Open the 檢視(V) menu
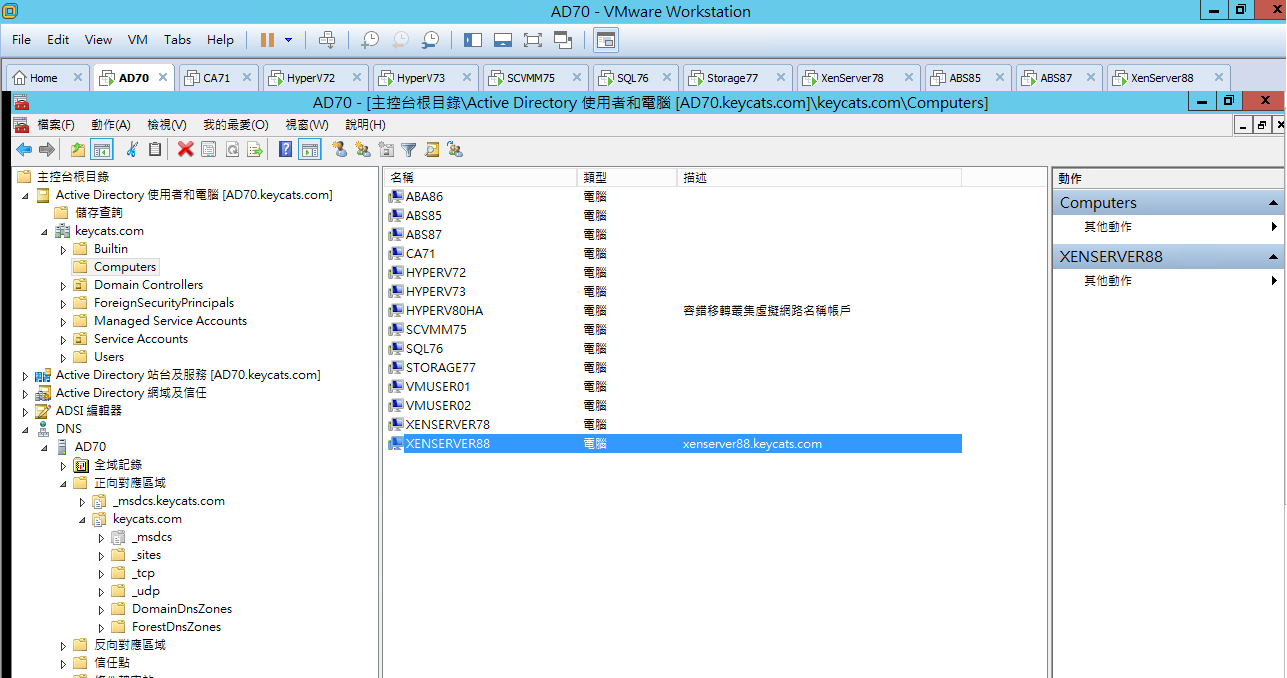This screenshot has height=678, width=1287. tap(167, 125)
